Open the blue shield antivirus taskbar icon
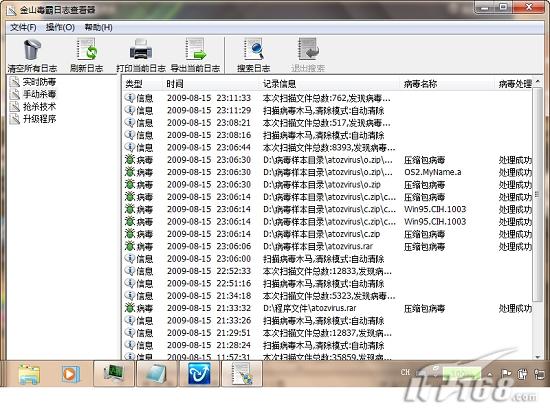 coord(200,374)
